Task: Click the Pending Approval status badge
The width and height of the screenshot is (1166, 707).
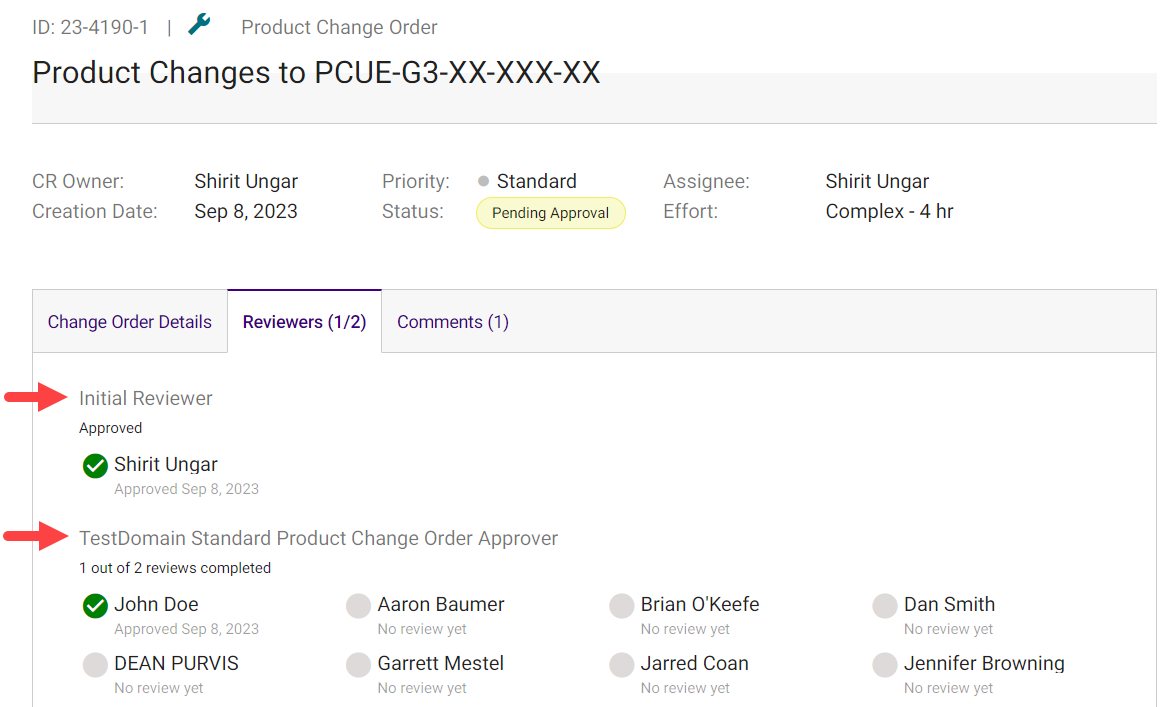Action: [x=550, y=213]
